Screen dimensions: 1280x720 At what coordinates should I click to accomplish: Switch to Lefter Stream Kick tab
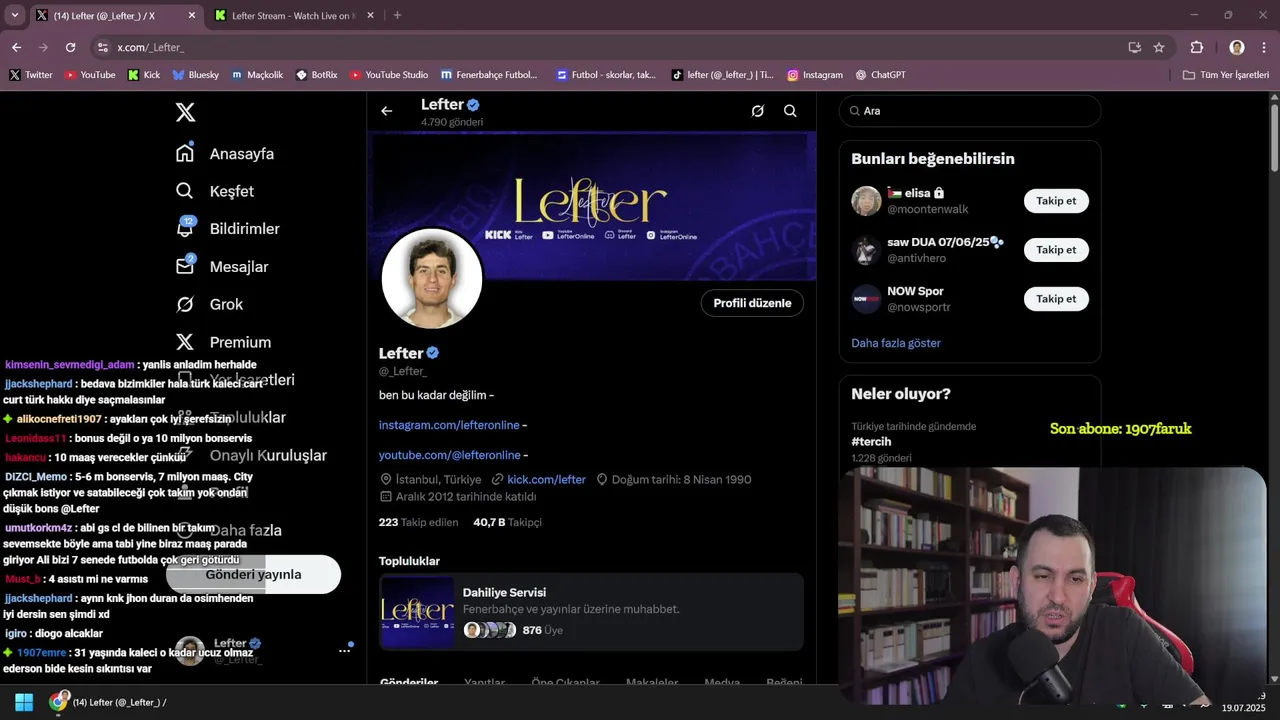point(292,15)
